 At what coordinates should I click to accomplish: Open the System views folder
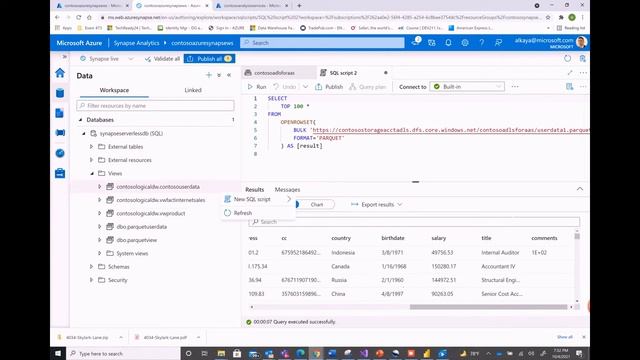tap(132, 253)
